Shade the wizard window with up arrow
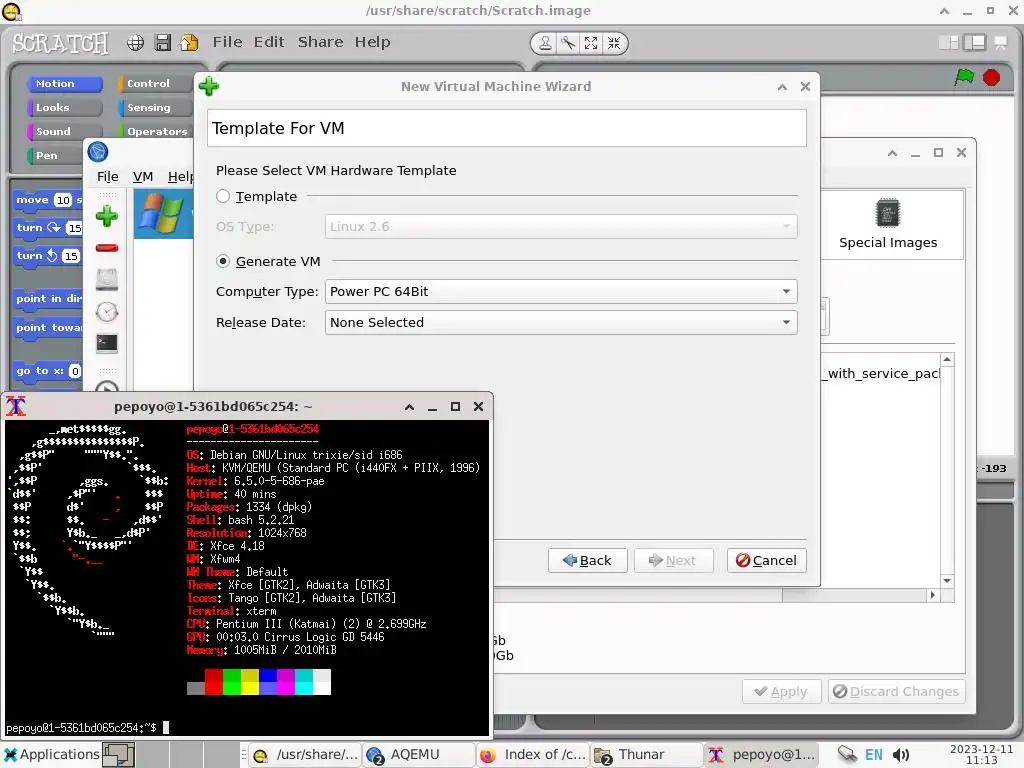Screen dimensions: 1024x768 tap(782, 87)
